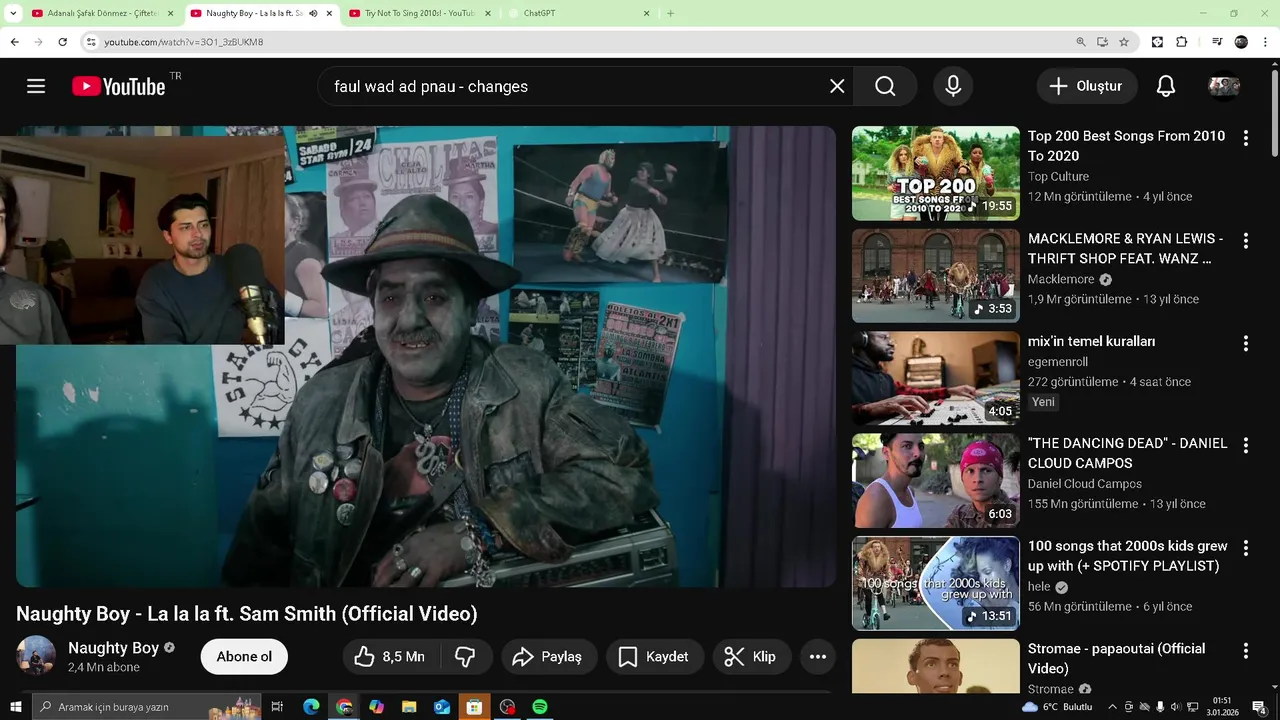Open the Chrome profile avatar
The image size is (1280, 720).
pyautogui.click(x=1241, y=42)
